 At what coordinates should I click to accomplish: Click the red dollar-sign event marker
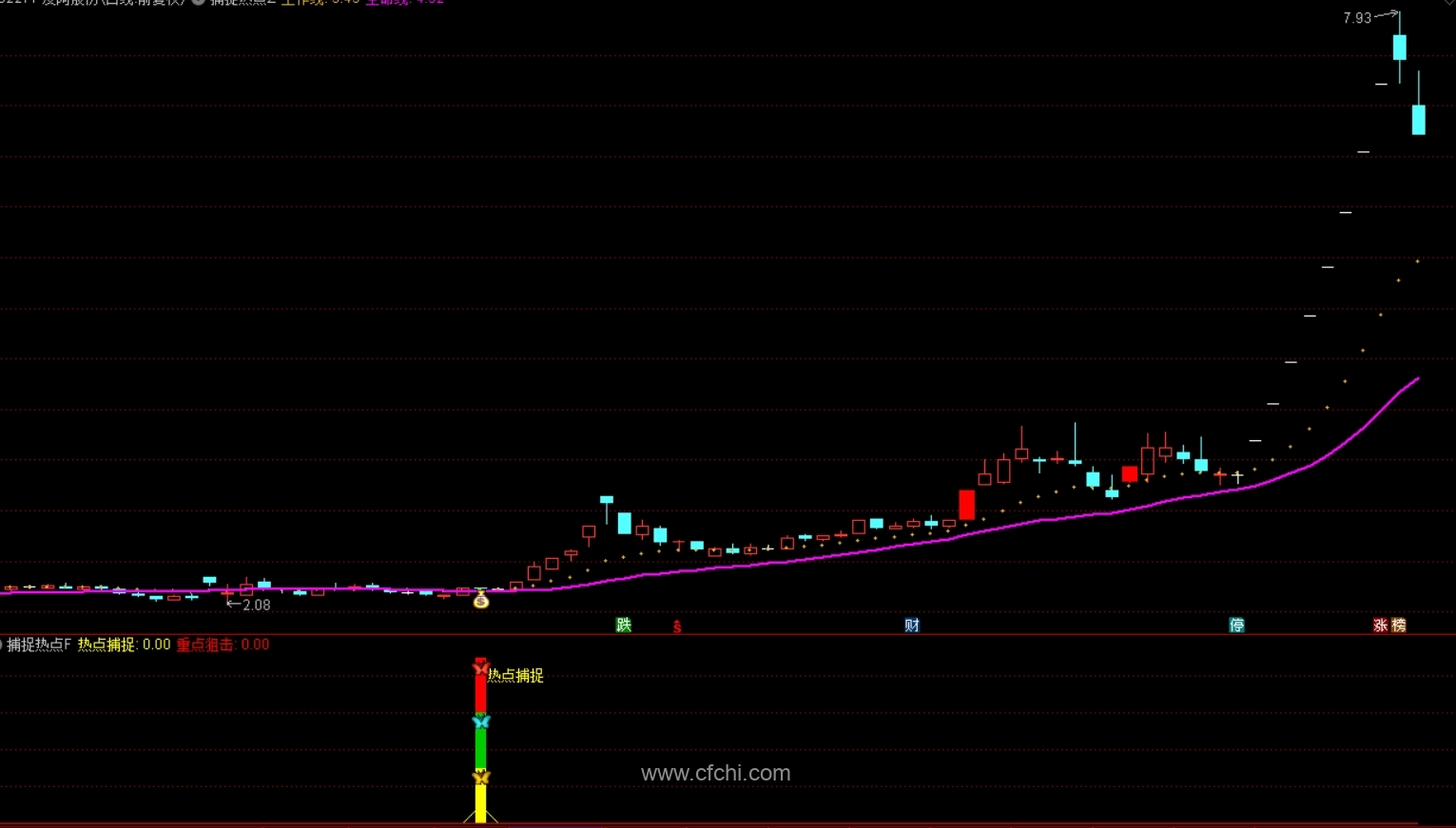coord(677,626)
